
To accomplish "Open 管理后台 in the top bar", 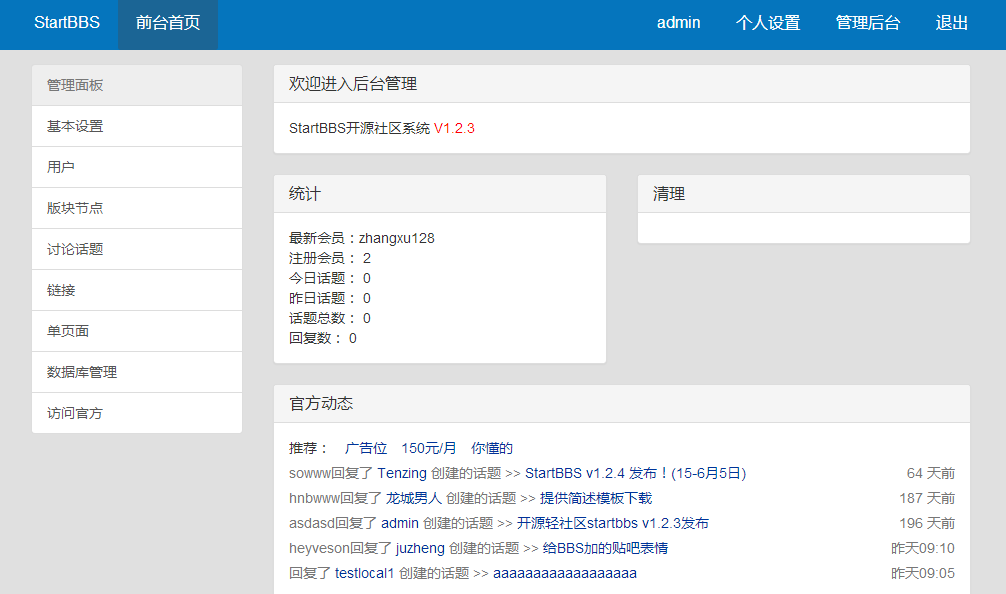I will 867,23.
